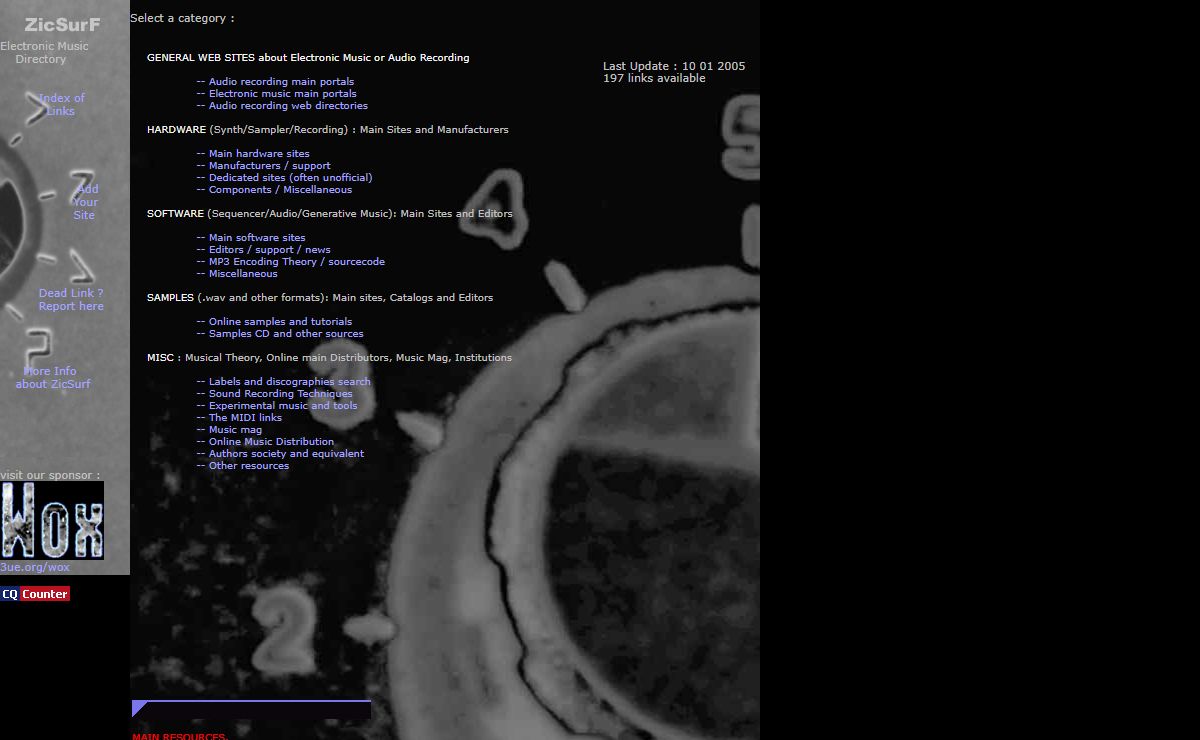
Task: Open the Miscellaneous software category
Action: pos(243,274)
